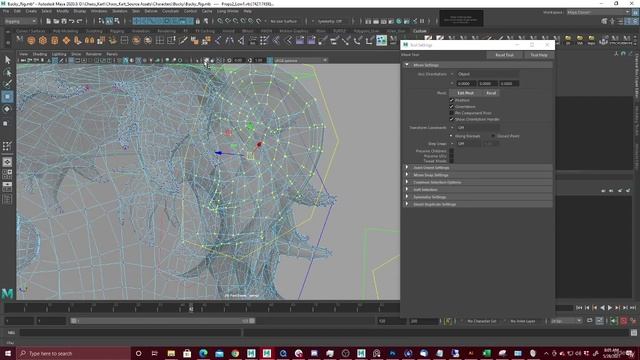The width and height of the screenshot is (640, 360).
Task: Click the No Live Surface field
Action: pyautogui.click(x=284, y=21)
